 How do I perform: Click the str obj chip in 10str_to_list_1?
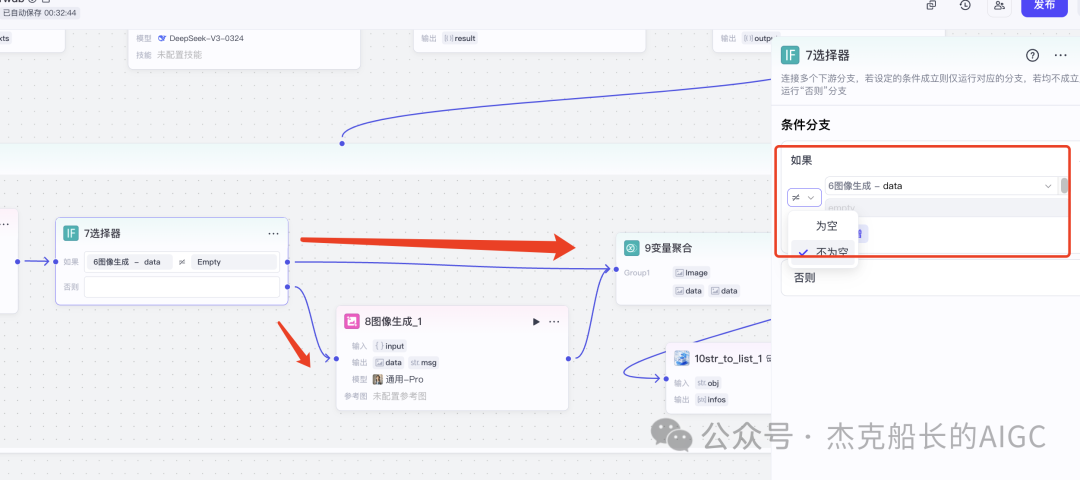click(708, 383)
